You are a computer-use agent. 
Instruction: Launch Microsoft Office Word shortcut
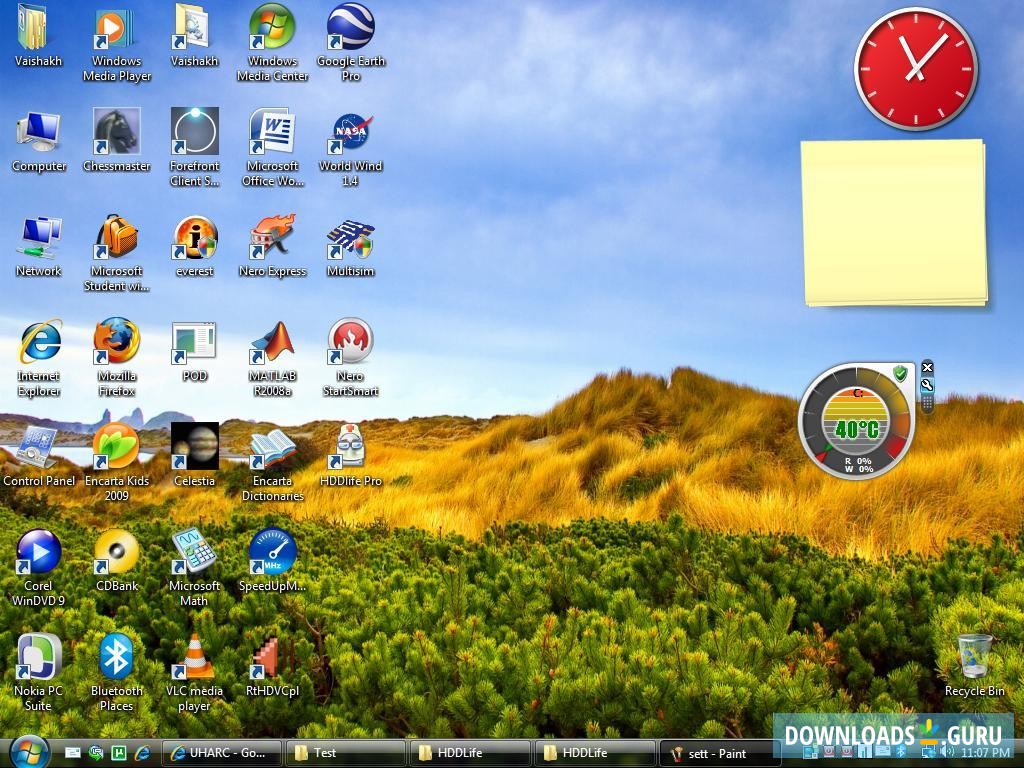272,148
